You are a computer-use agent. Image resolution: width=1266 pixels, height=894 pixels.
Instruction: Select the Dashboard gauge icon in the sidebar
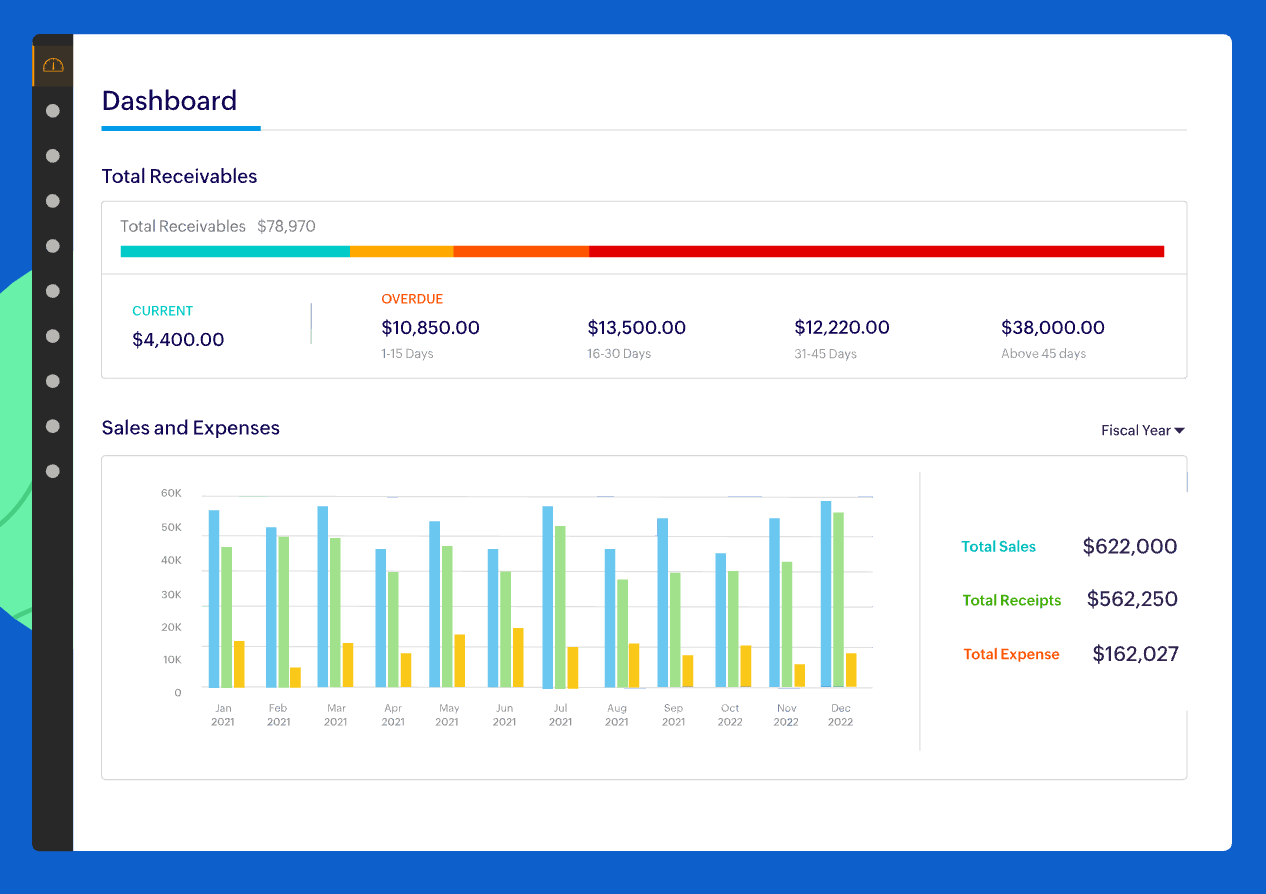tap(52, 64)
